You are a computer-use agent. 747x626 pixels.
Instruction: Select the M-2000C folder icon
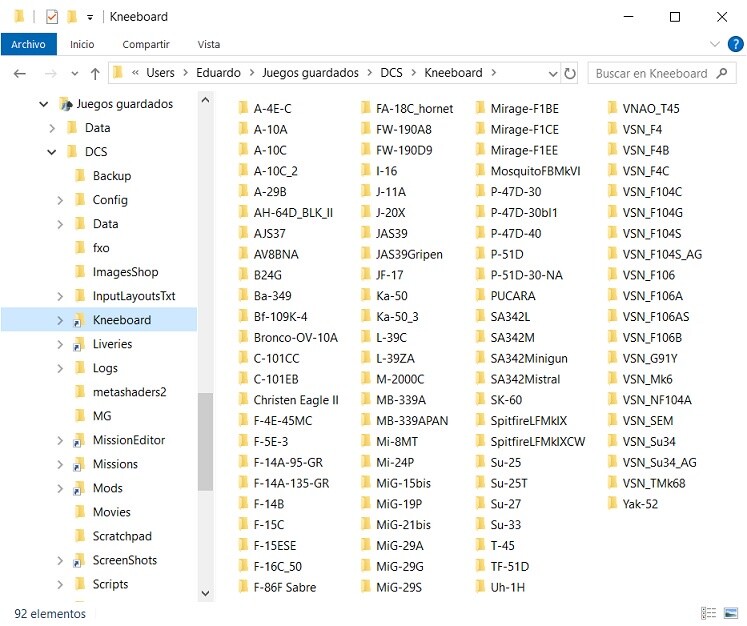(366, 379)
